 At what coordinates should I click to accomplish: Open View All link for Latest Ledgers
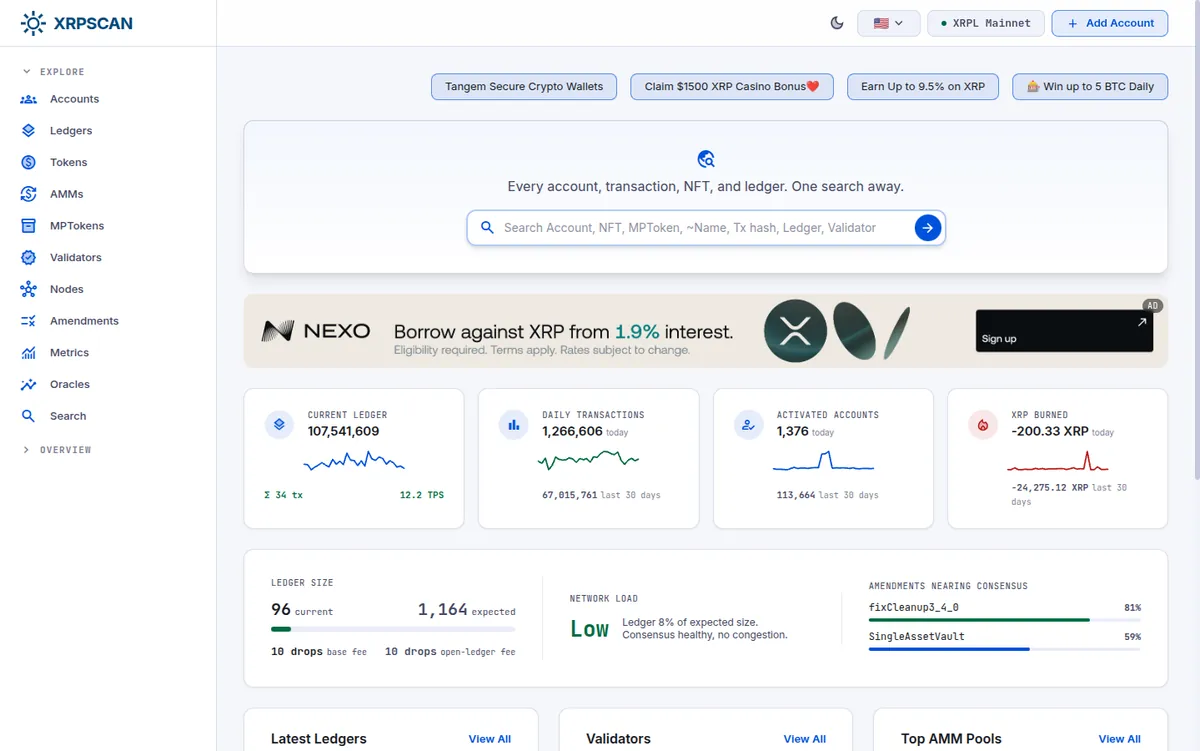(x=490, y=739)
